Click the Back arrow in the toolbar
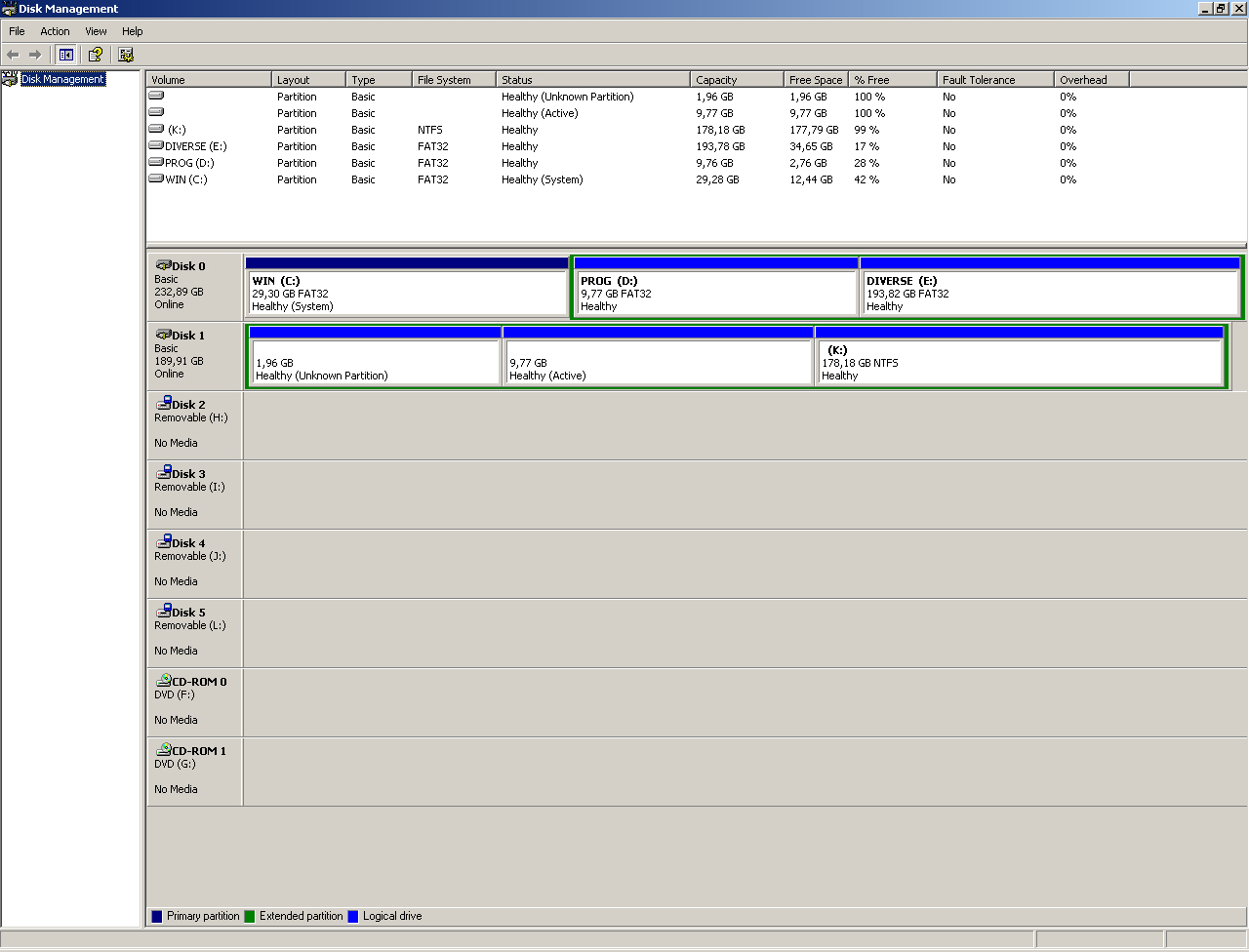 13,55
